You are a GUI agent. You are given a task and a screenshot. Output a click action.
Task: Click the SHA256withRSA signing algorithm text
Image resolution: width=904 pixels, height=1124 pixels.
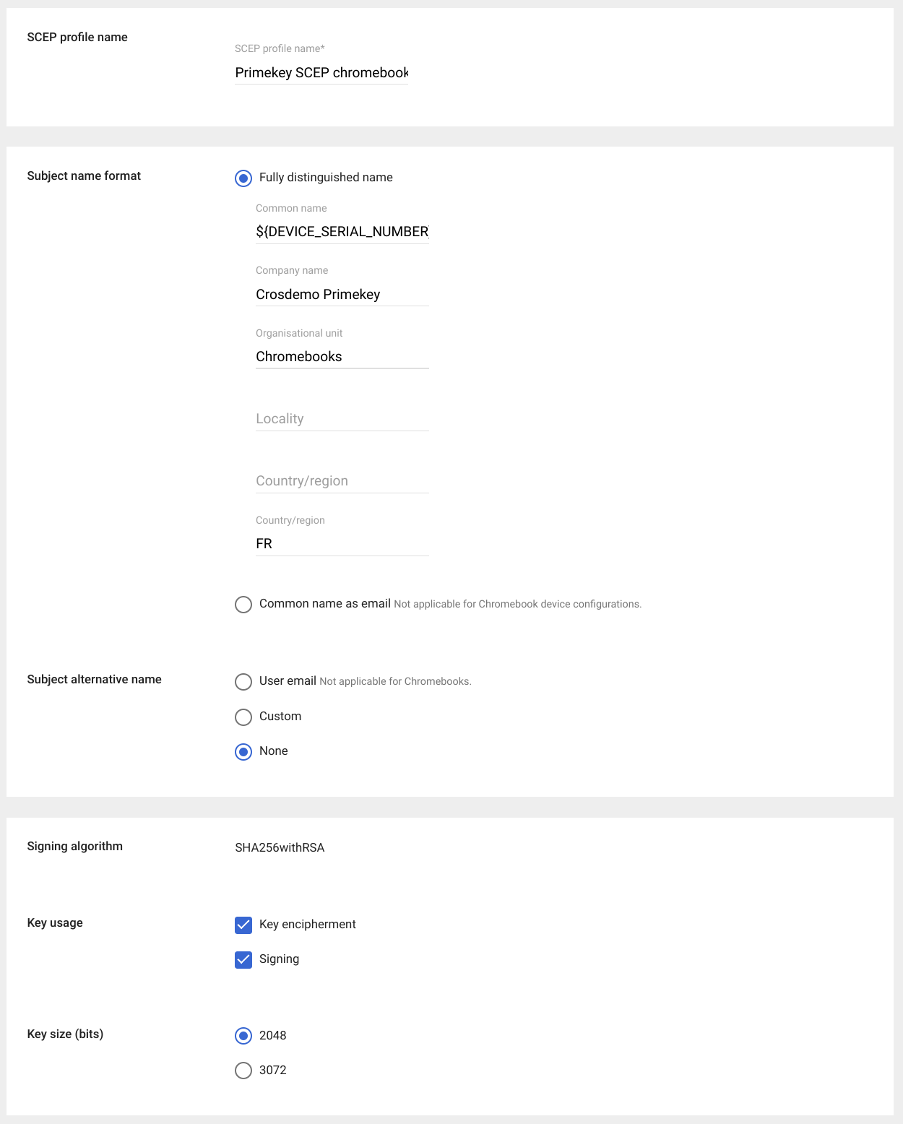(x=279, y=848)
